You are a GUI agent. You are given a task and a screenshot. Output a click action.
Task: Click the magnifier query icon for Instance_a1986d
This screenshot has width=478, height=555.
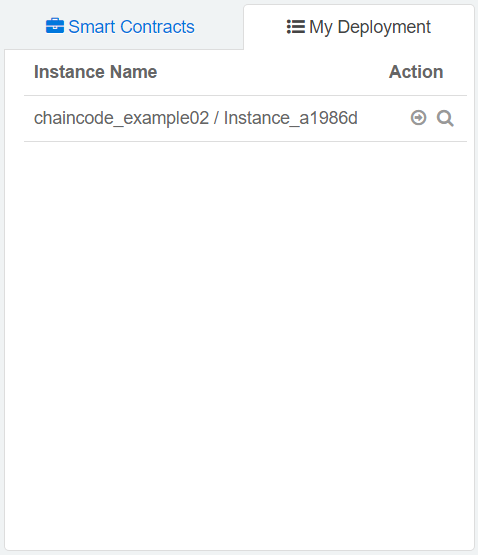pyautogui.click(x=445, y=118)
